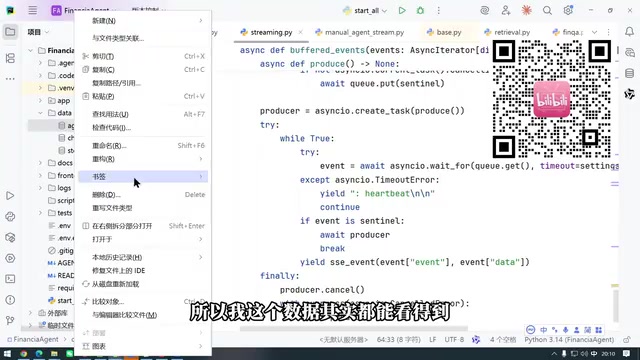The height and width of the screenshot is (360, 640).
Task: Select 重命名(R)... menu entry
Action: [x=143, y=145]
